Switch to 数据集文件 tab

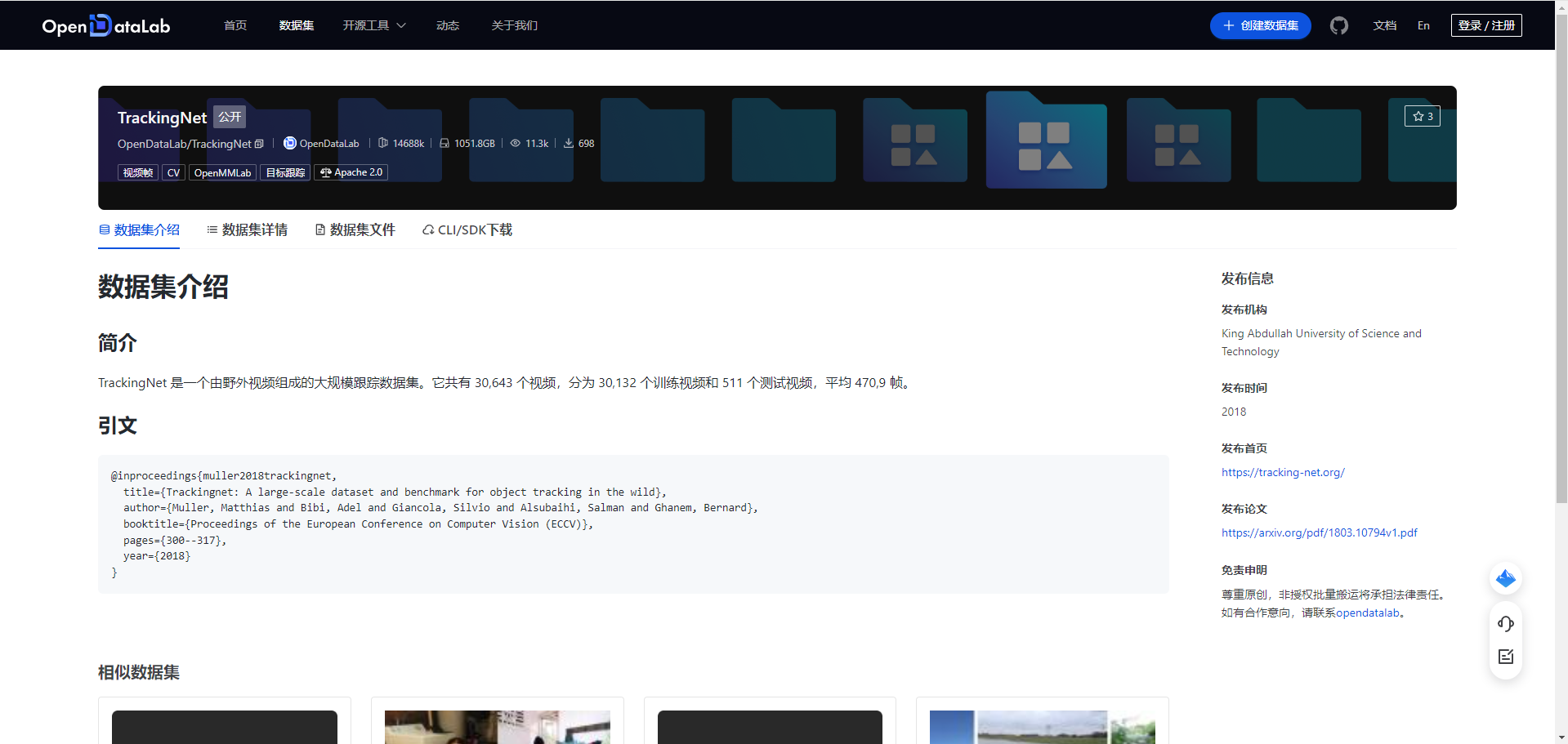(355, 230)
